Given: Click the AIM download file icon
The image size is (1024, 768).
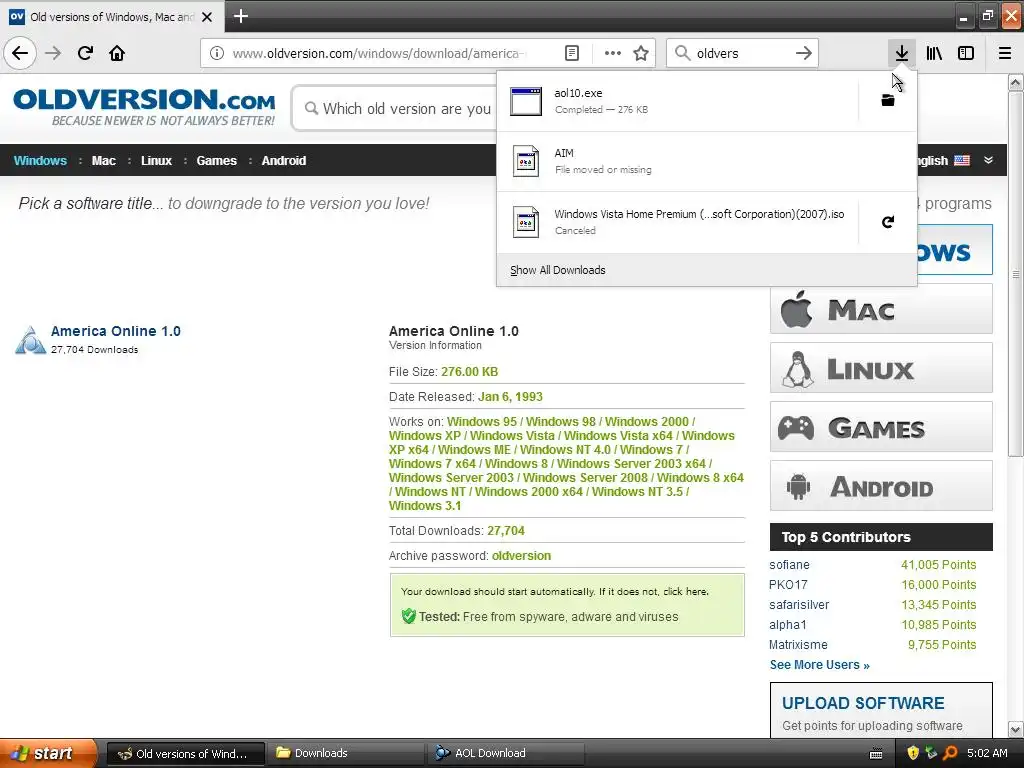Looking at the screenshot, I should point(526,161).
